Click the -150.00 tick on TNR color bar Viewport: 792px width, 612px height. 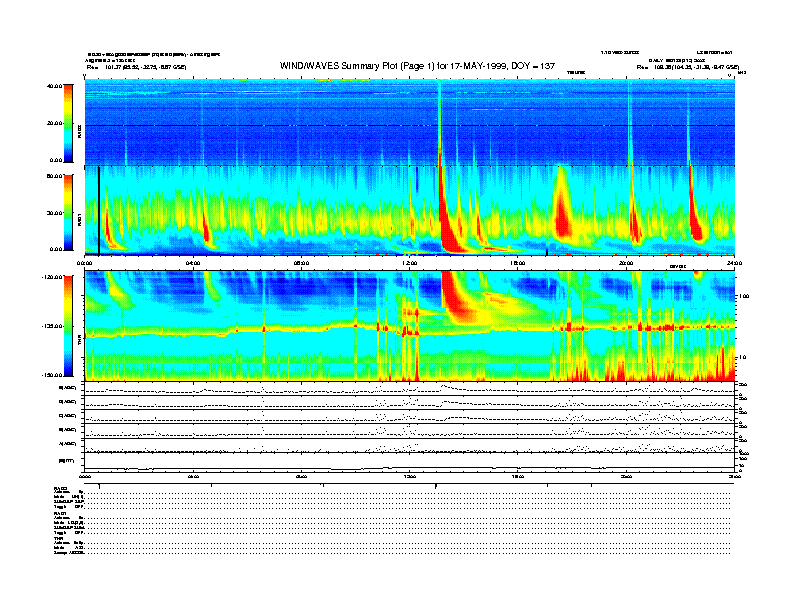tap(52, 375)
